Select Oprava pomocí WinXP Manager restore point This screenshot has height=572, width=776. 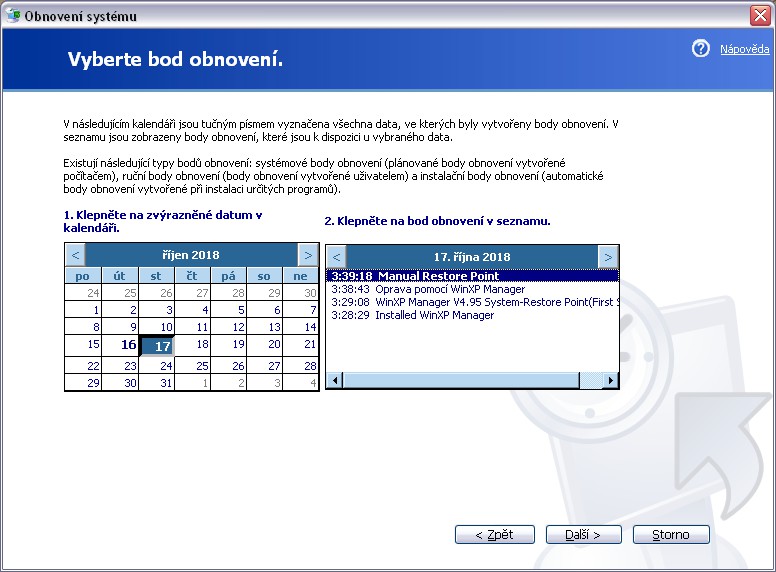coord(472,289)
